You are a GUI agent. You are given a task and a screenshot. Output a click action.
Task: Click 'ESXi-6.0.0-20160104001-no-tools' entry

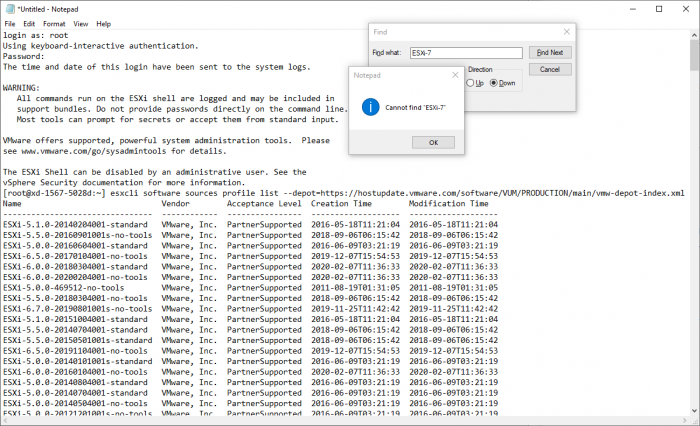75,372
